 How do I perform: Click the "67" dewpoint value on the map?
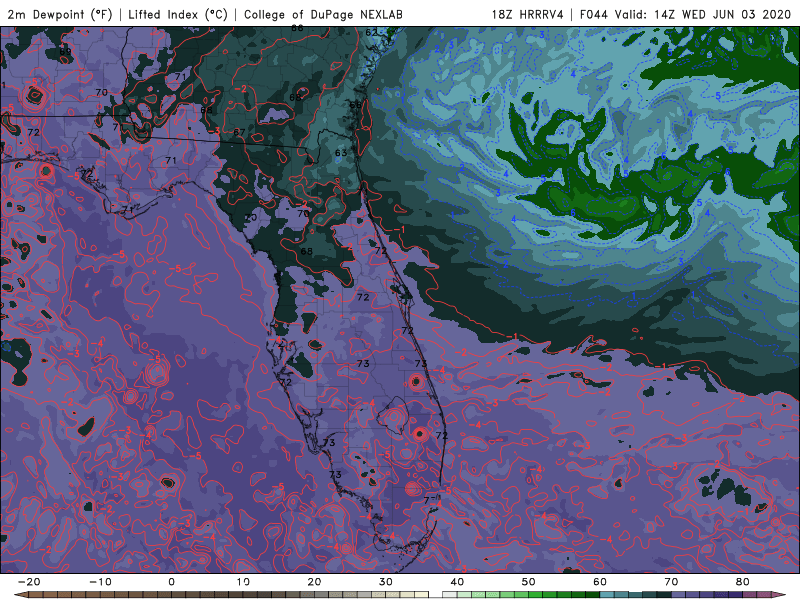coord(239,132)
